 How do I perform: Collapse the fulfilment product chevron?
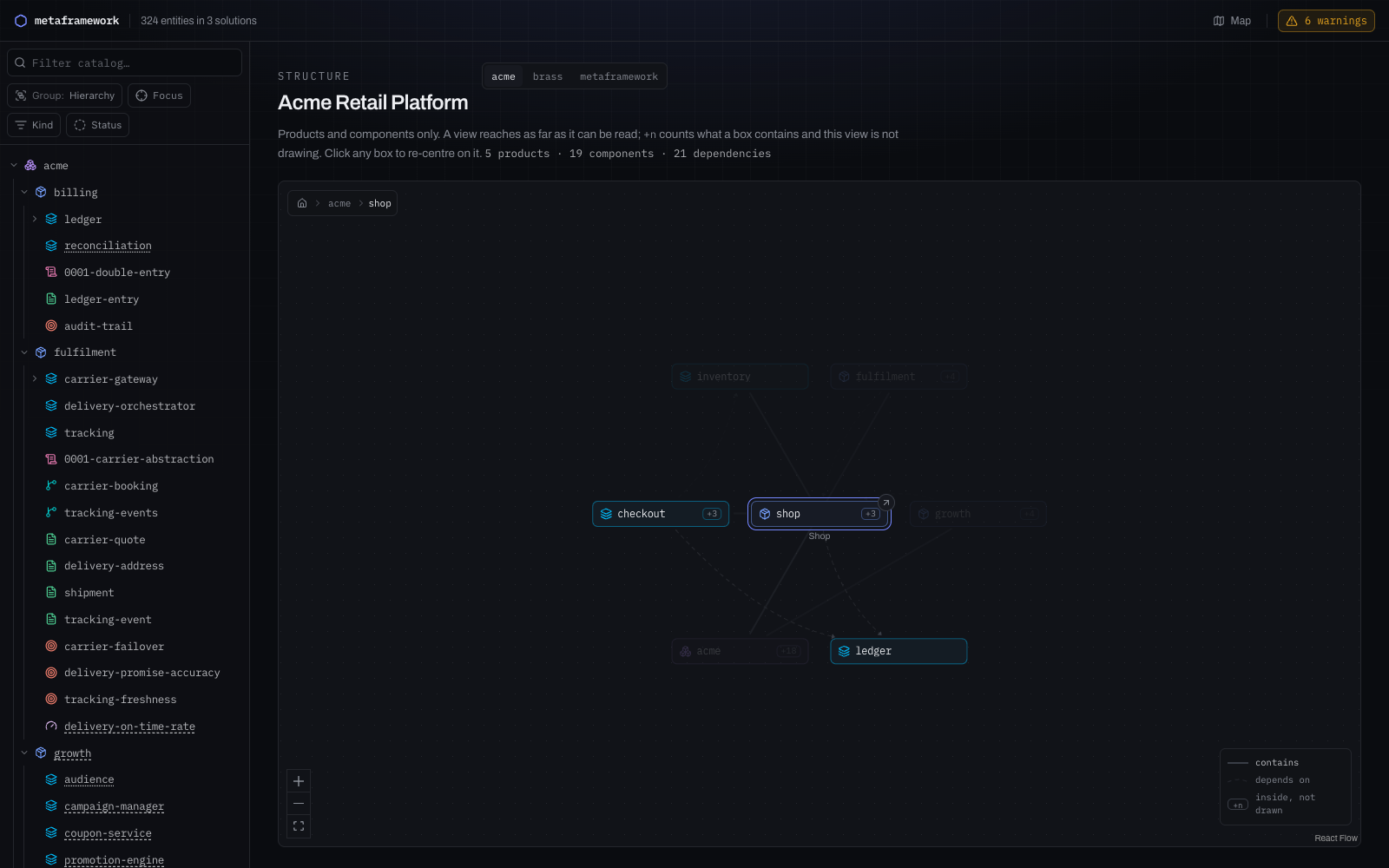point(24,352)
